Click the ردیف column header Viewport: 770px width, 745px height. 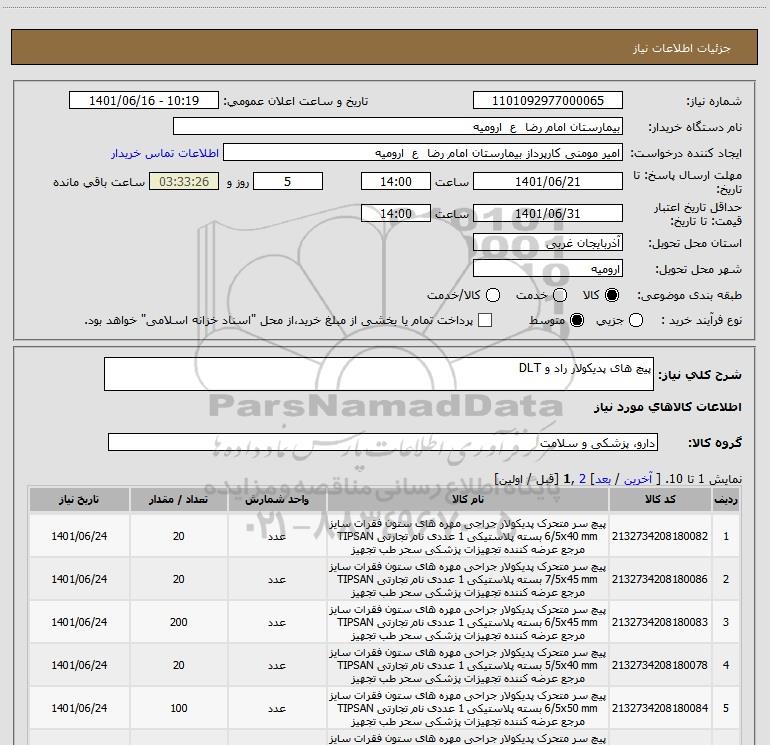click(x=726, y=499)
